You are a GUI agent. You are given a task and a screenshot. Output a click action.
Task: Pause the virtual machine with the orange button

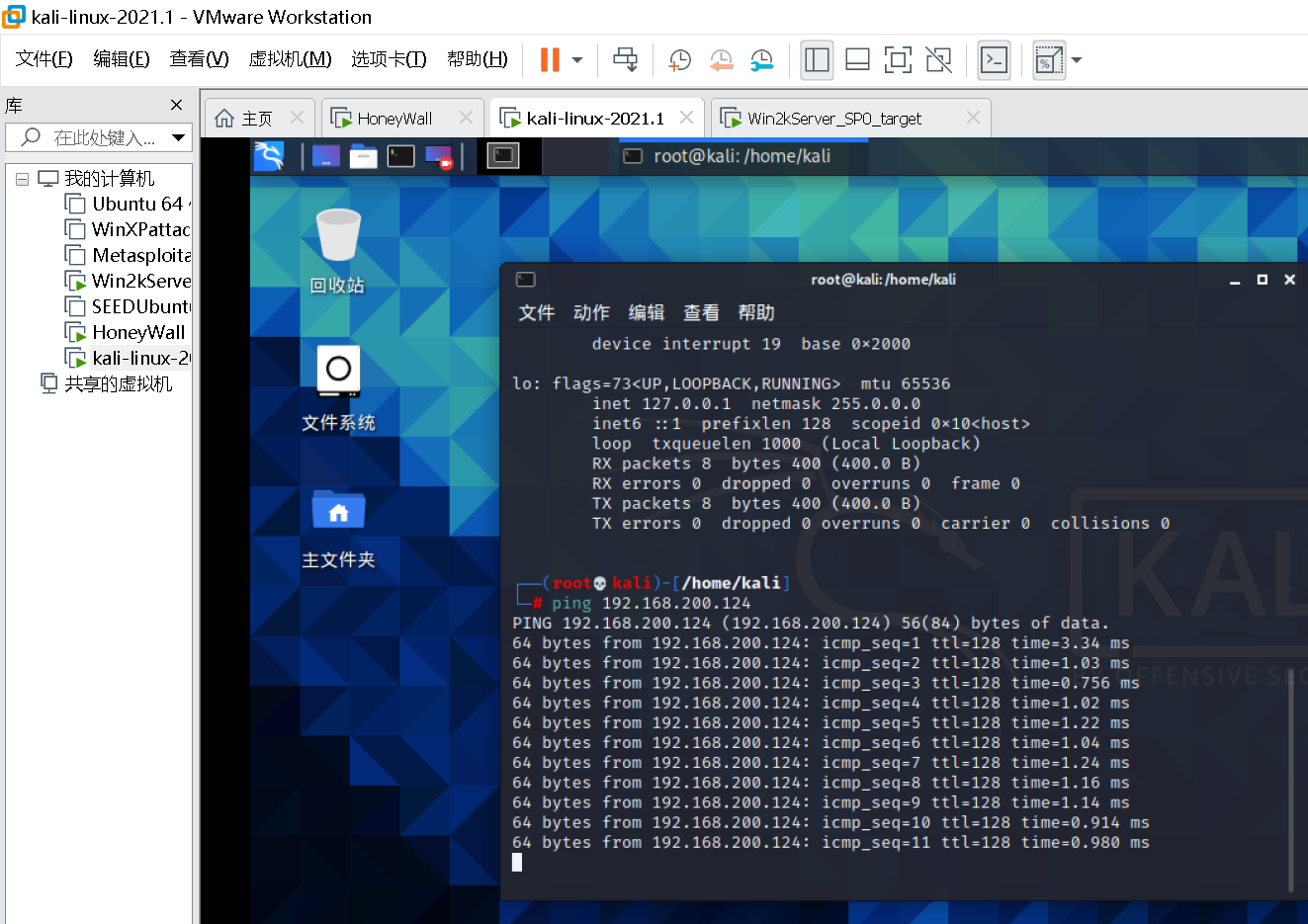pyautogui.click(x=550, y=60)
